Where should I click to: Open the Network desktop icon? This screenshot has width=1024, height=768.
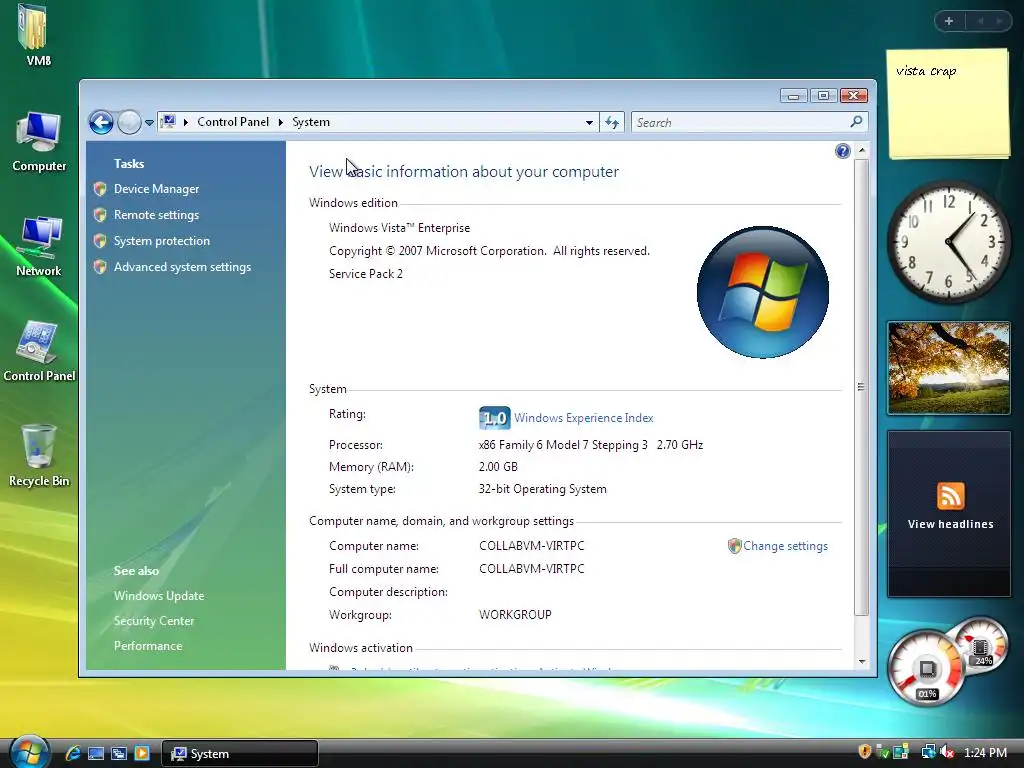pos(39,246)
